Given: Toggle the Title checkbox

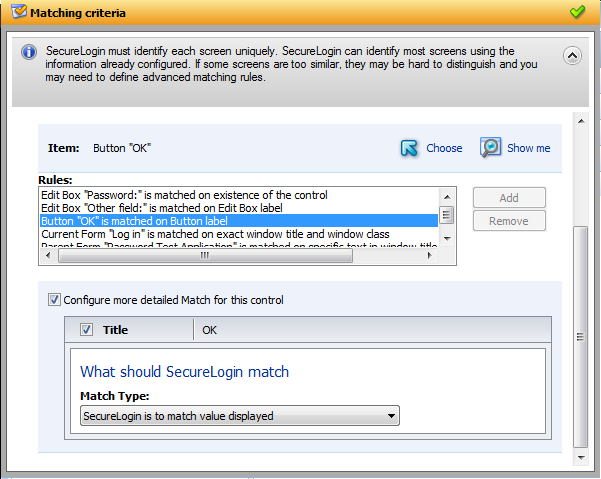Looking at the screenshot, I should [86, 330].
